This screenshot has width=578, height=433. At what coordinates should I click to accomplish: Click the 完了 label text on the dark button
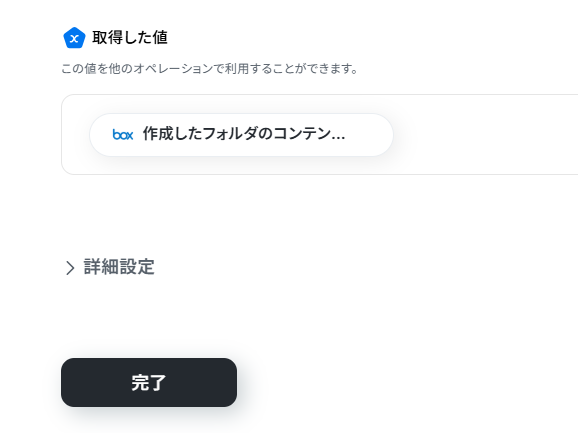coord(149,383)
